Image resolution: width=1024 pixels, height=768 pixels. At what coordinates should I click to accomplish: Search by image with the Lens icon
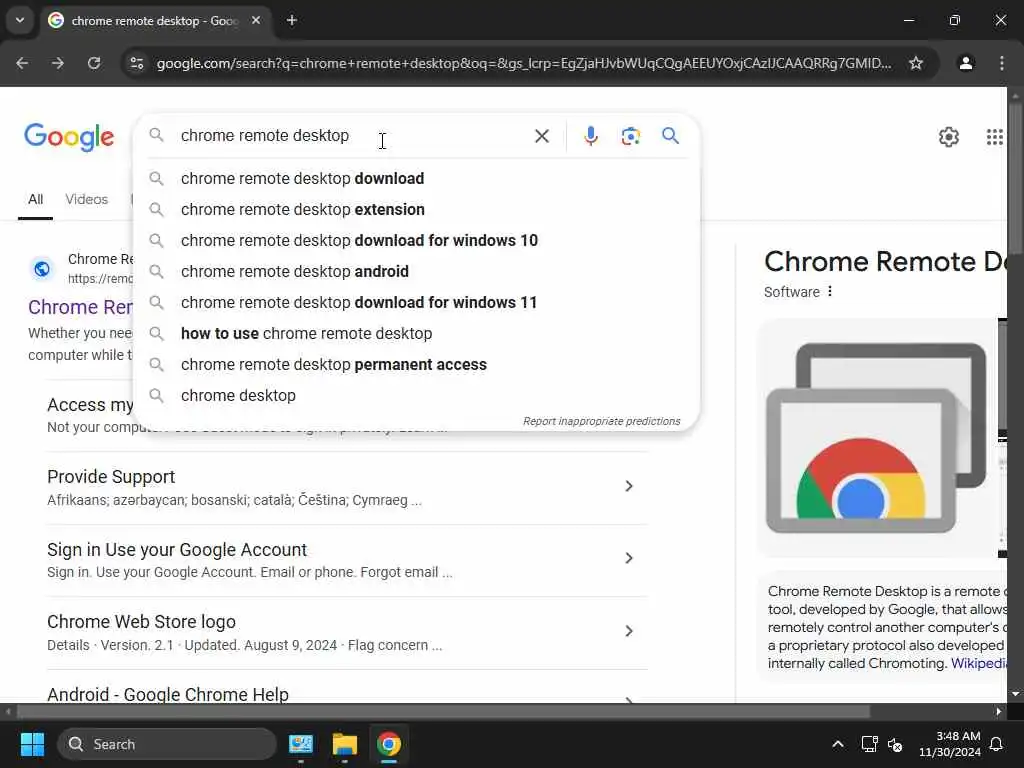[x=630, y=136]
